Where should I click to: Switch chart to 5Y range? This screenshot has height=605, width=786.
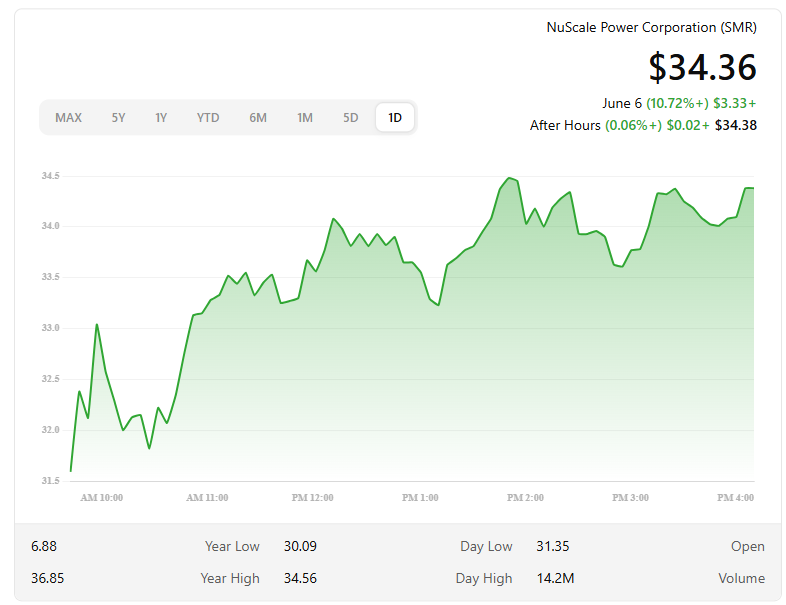(x=118, y=118)
